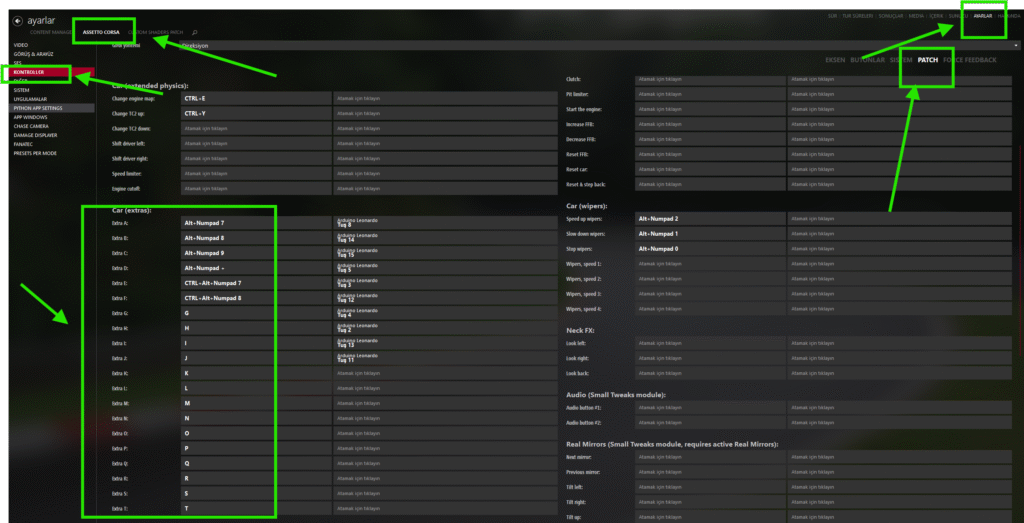
Task: Open Sonuçlar in the top menu
Action: click(x=892, y=16)
